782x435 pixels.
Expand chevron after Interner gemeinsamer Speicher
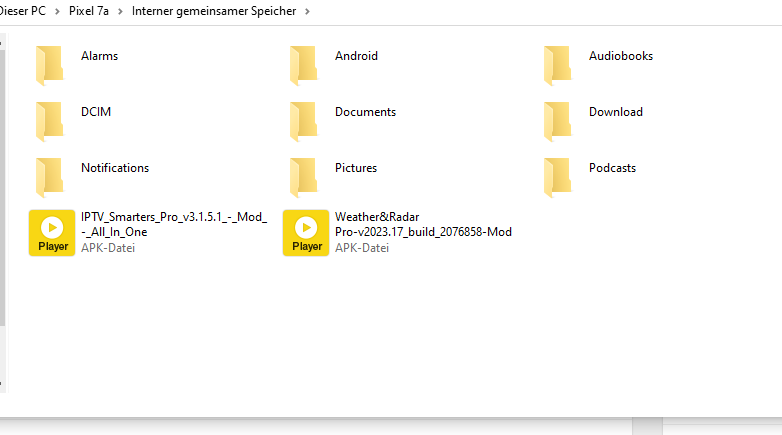click(307, 11)
